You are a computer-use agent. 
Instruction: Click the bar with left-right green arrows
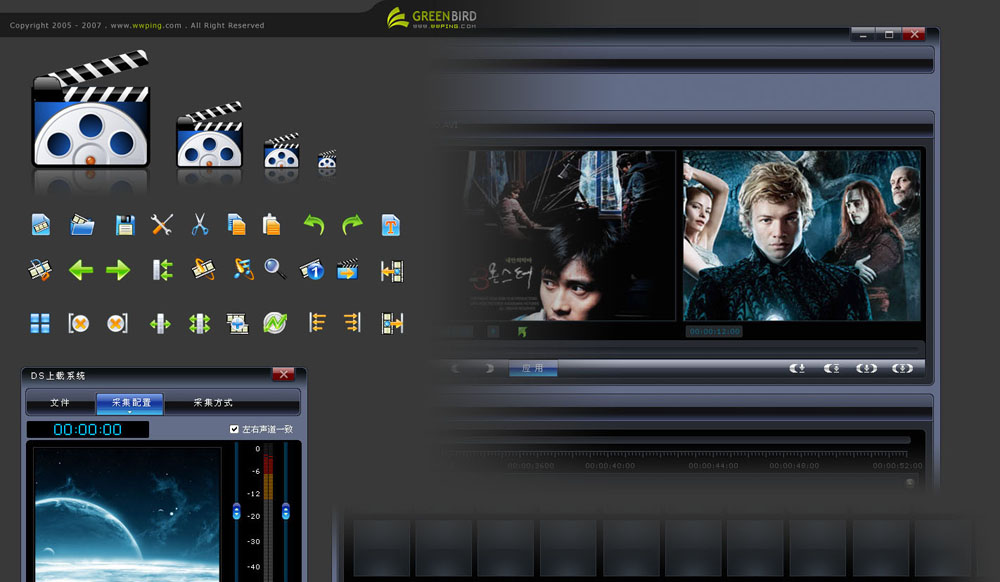pos(160,324)
